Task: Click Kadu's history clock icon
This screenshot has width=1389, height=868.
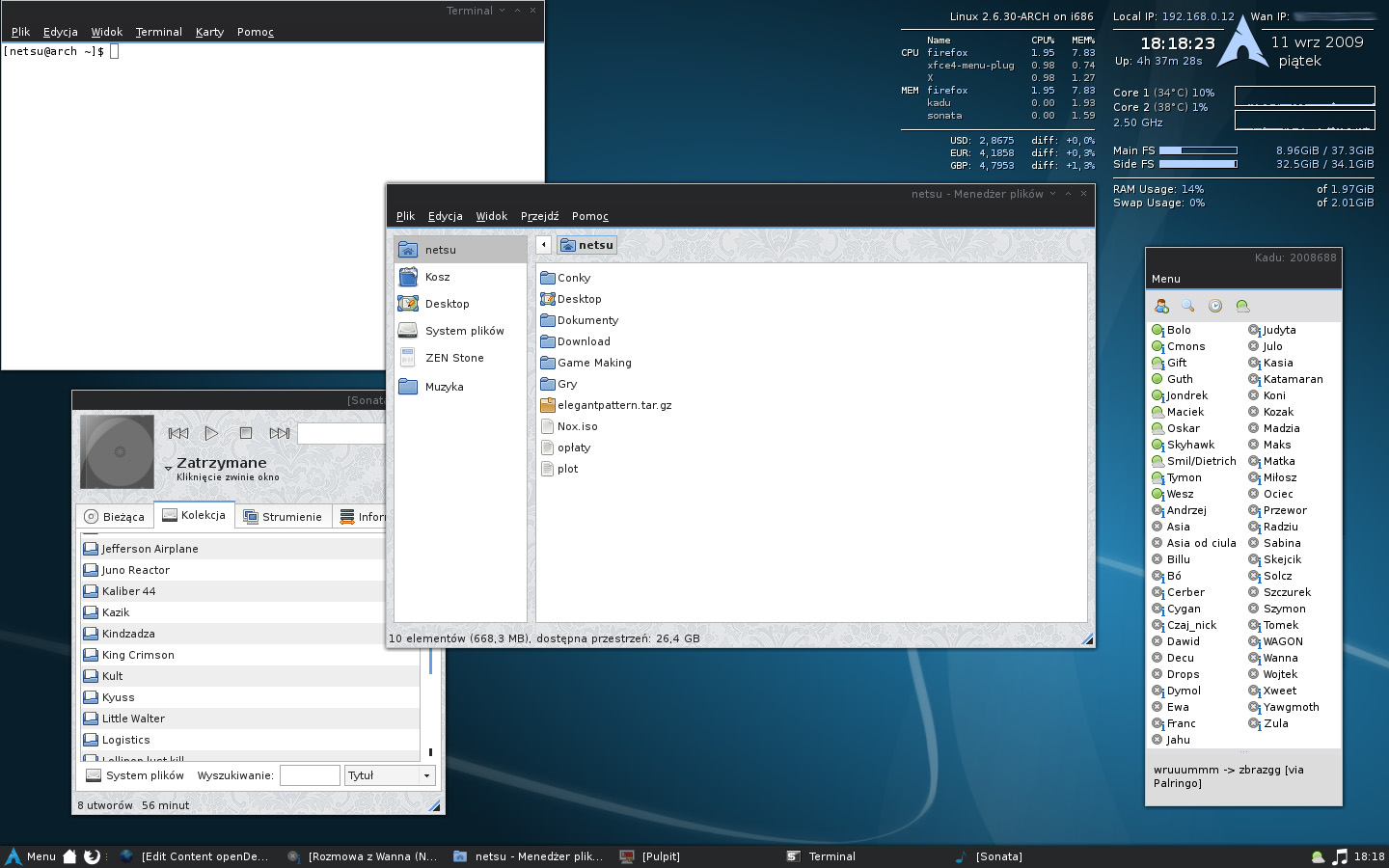Action: pyautogui.click(x=1215, y=306)
